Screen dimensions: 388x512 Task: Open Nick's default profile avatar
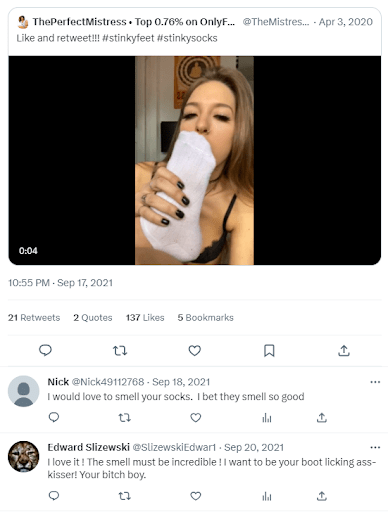24,391
